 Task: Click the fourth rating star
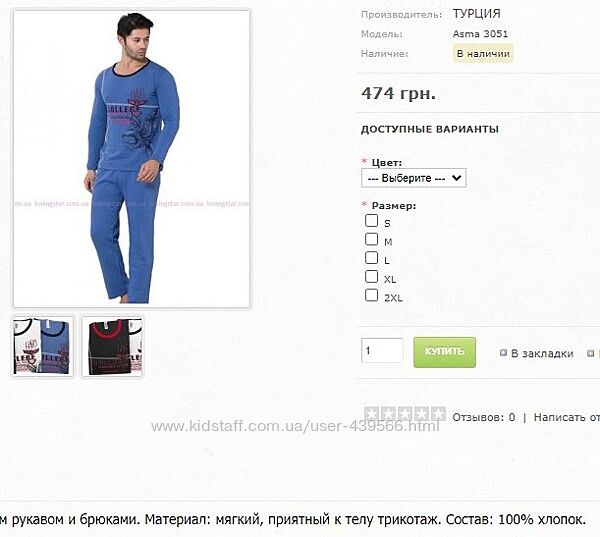coord(422,414)
